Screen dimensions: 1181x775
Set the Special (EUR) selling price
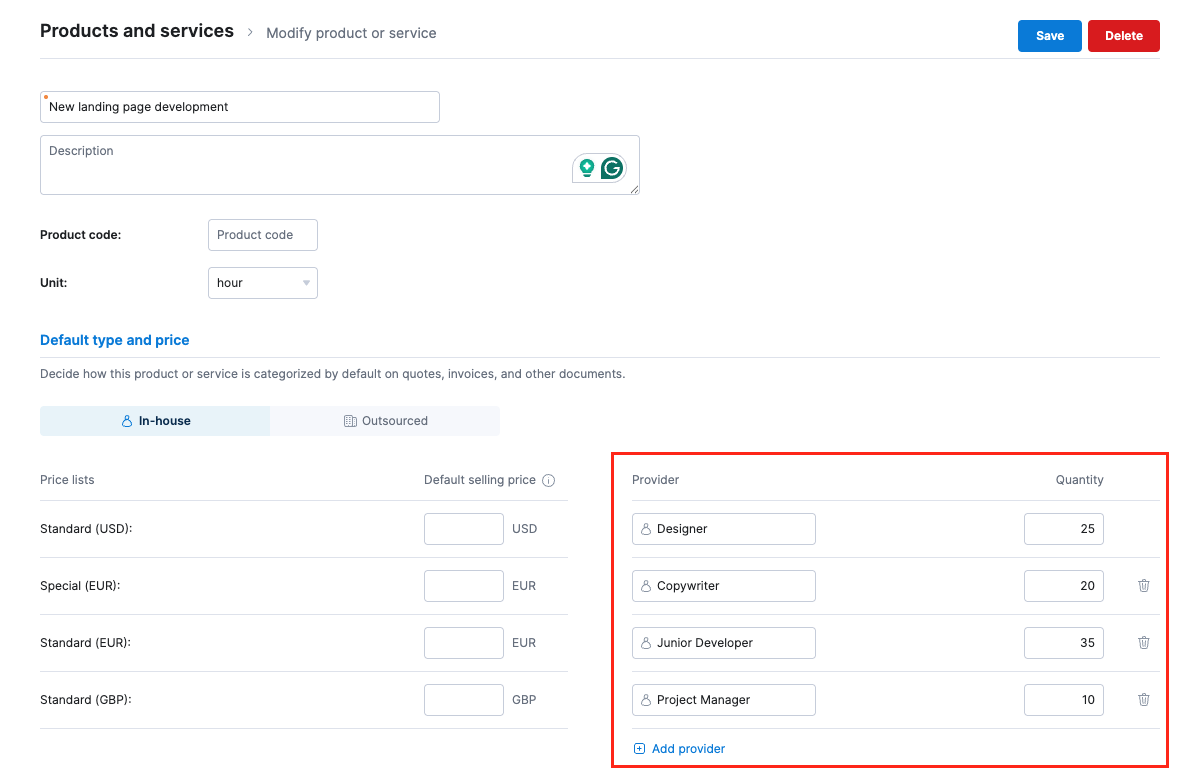pyautogui.click(x=463, y=586)
